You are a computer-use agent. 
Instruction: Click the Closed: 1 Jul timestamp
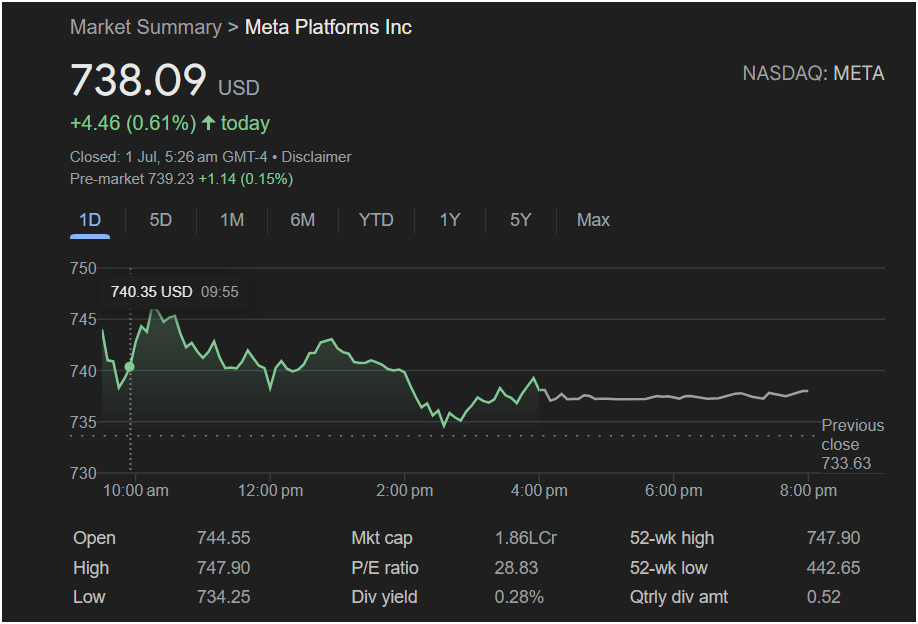point(170,157)
